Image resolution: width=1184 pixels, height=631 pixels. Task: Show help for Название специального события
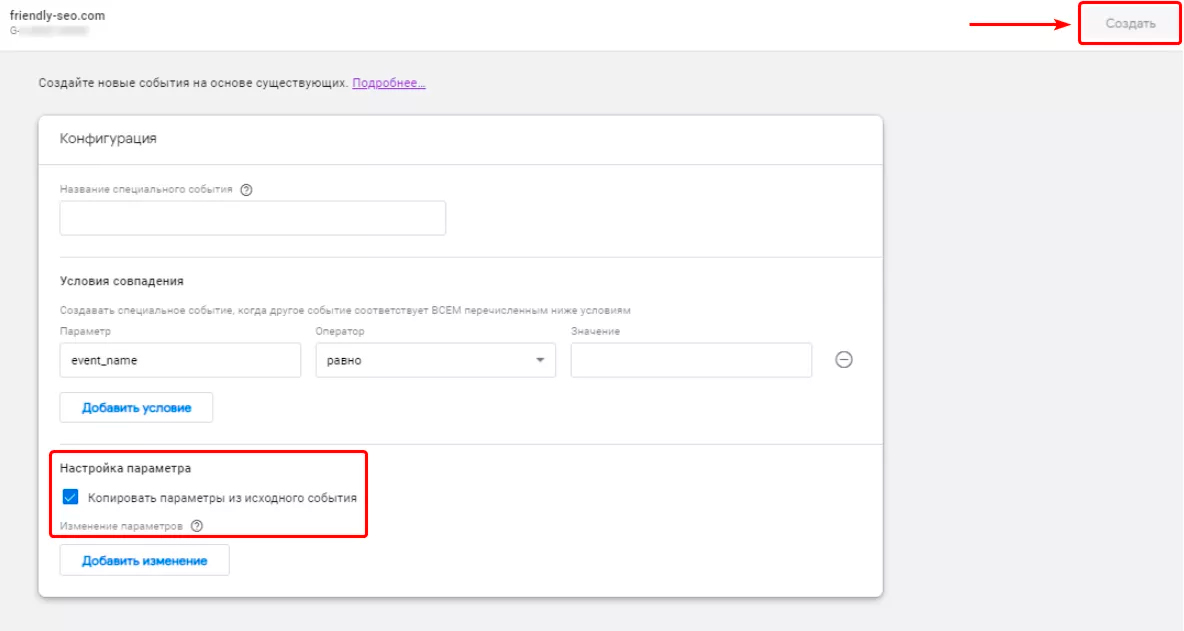tap(246, 189)
